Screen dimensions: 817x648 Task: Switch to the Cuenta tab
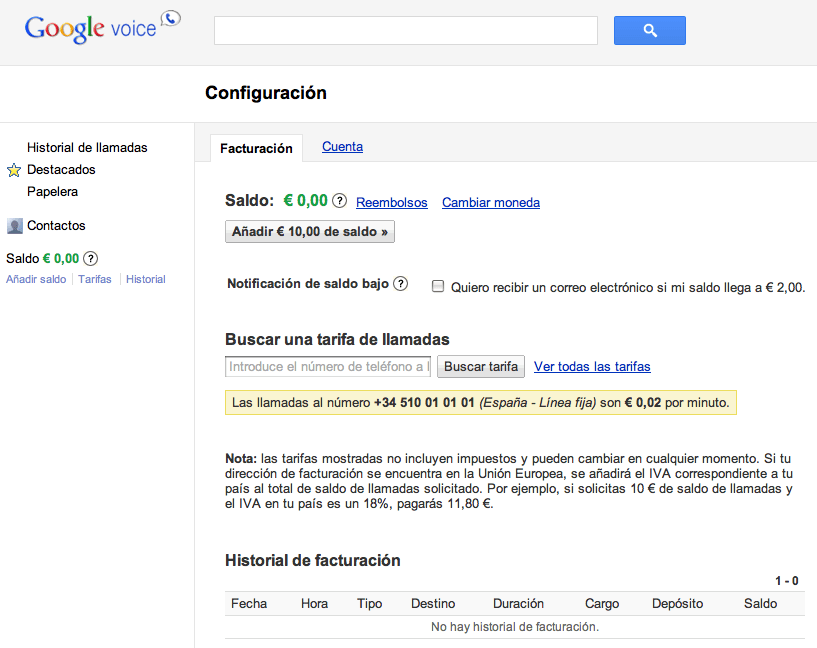click(x=342, y=147)
